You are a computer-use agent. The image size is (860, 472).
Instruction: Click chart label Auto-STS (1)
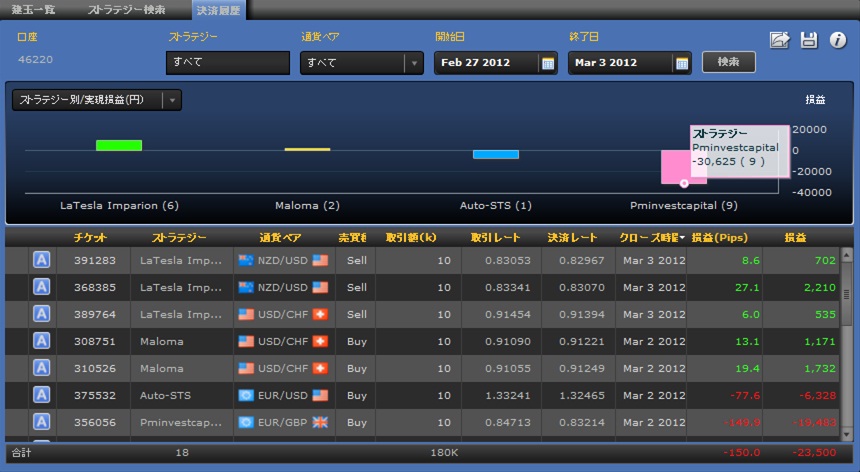[496, 206]
